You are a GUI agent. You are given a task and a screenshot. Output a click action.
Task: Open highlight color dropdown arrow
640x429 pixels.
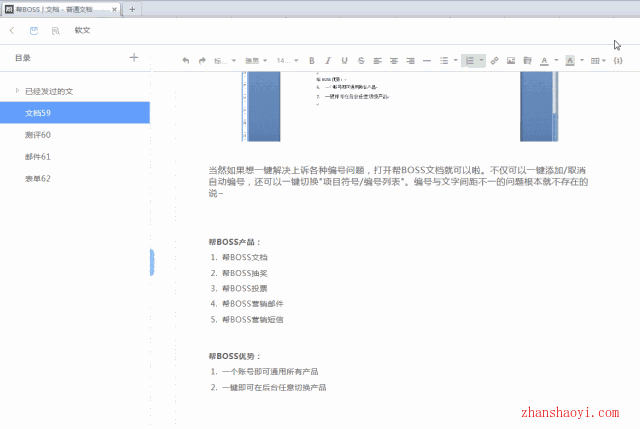582,60
